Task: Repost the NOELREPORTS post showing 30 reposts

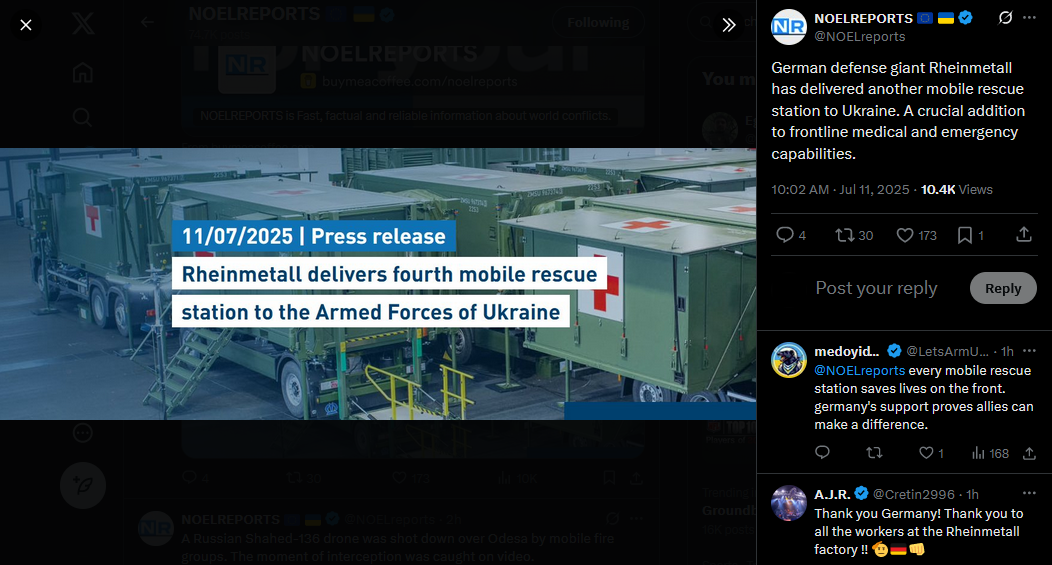Action: coord(854,235)
